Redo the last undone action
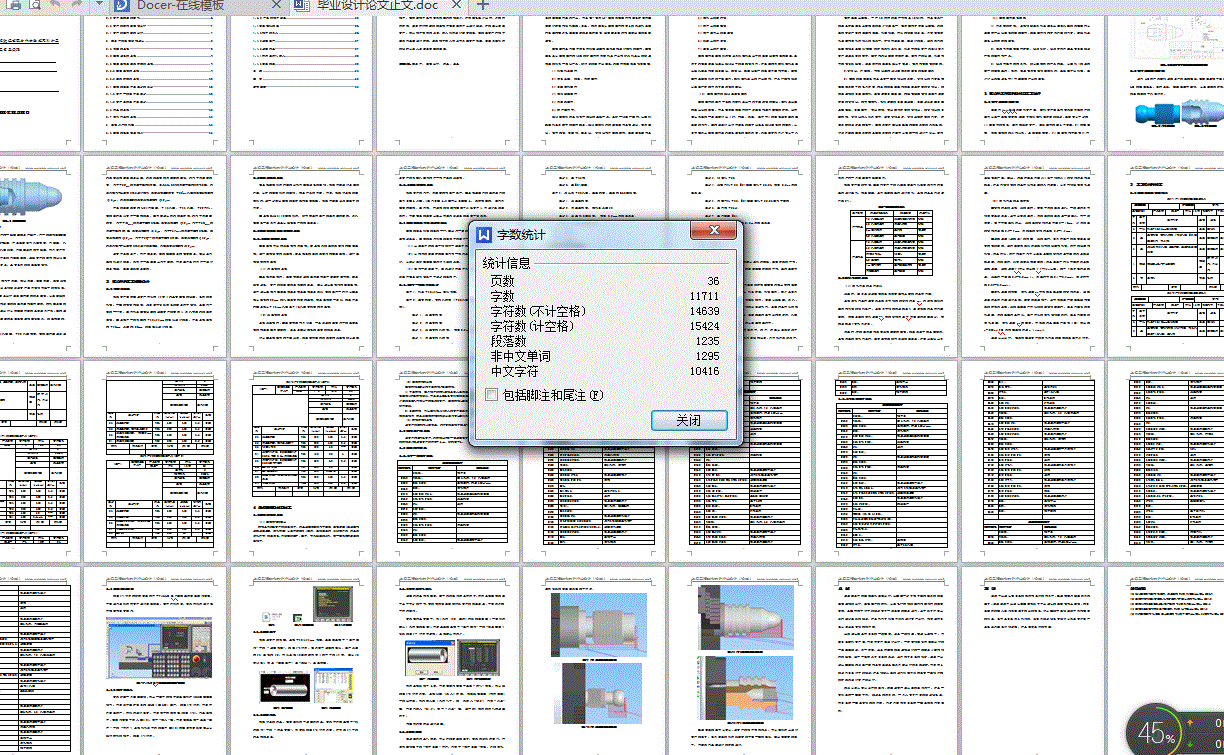Viewport: 1224px width, 755px height. (77, 5)
